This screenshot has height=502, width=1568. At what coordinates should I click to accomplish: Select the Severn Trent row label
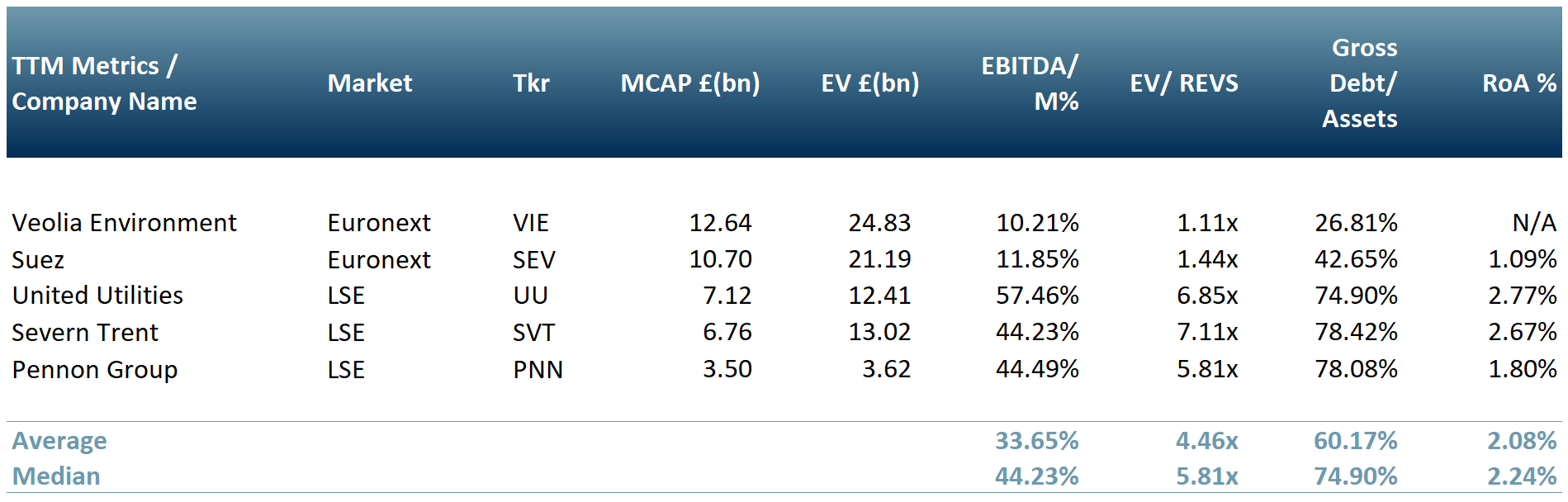pyautogui.click(x=85, y=333)
